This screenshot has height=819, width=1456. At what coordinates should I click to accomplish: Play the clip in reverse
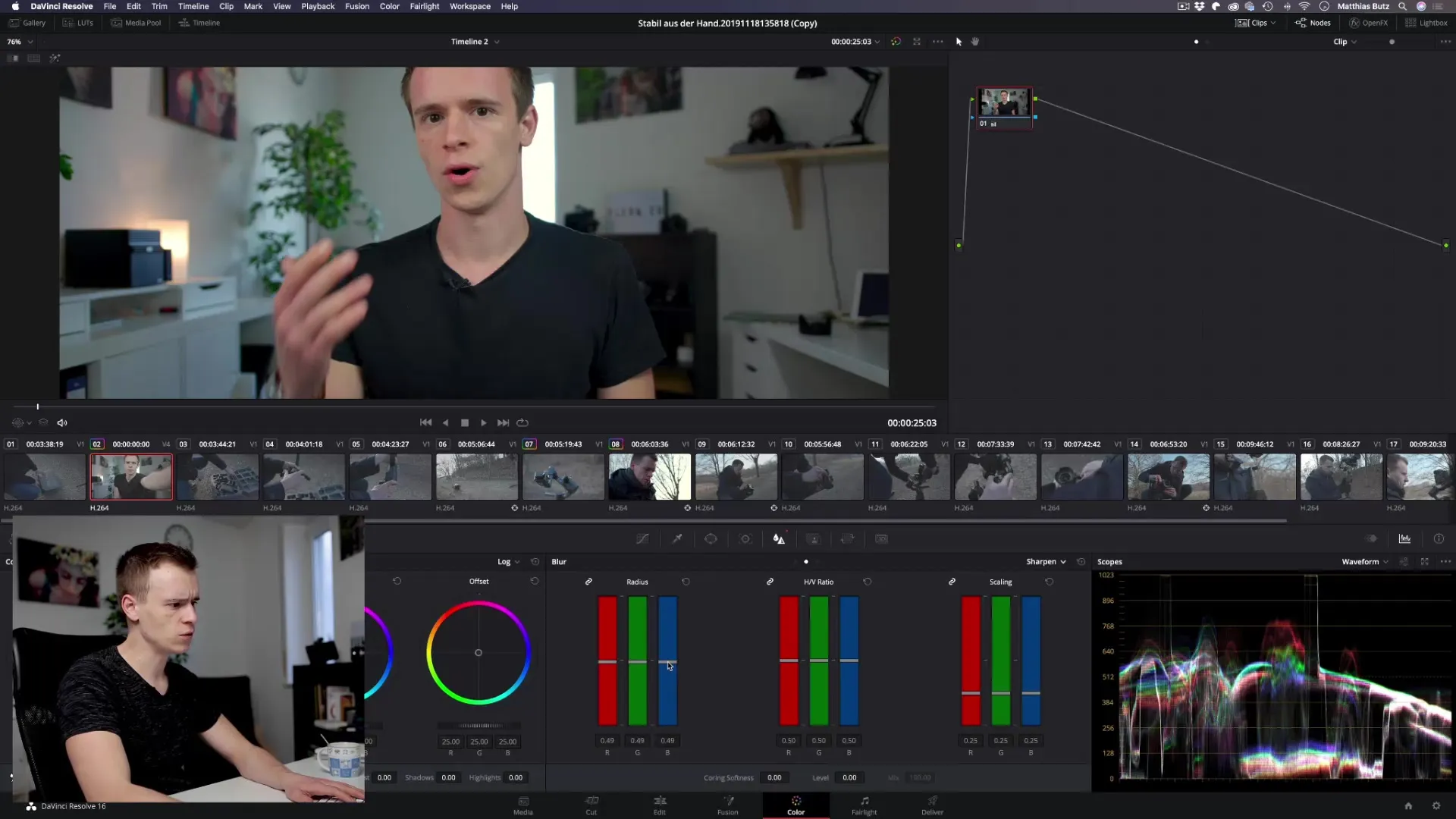[446, 423]
